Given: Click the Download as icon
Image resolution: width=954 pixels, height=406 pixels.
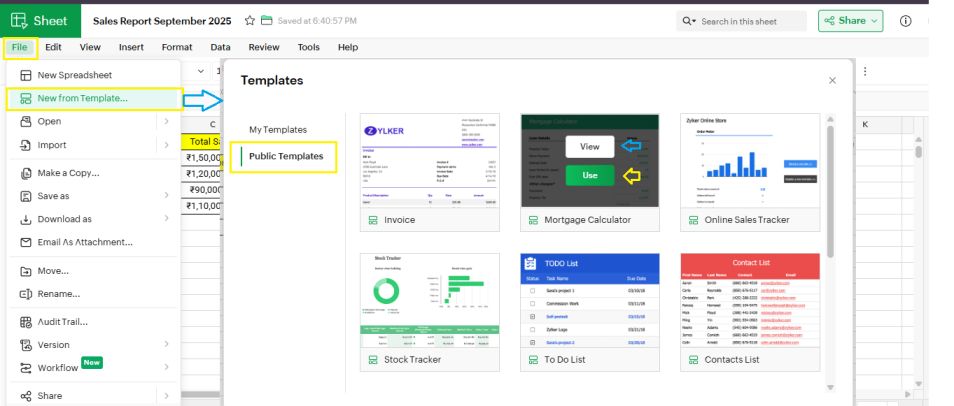Looking at the screenshot, I should pyautogui.click(x=26, y=219).
